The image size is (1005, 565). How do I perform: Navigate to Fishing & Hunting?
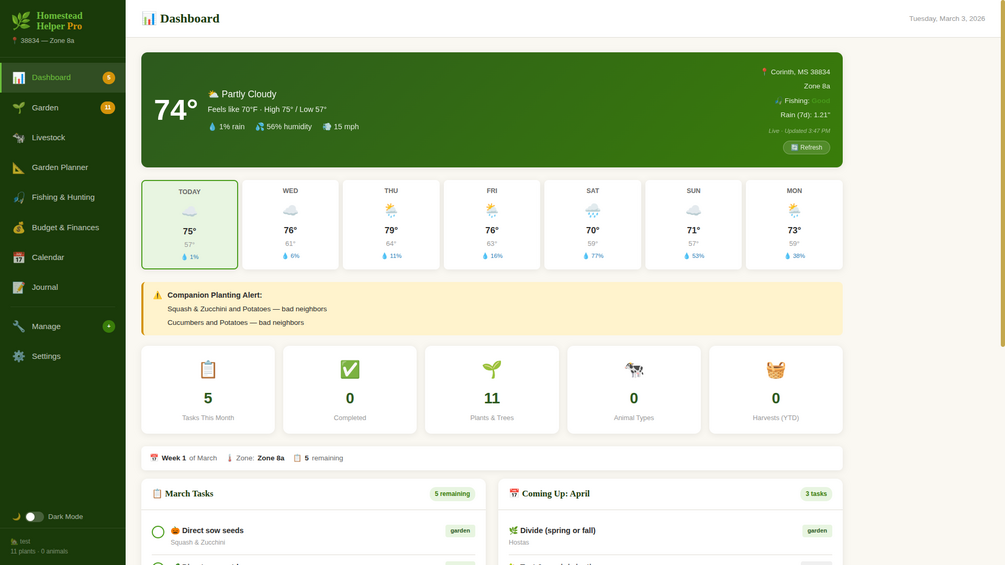point(63,197)
